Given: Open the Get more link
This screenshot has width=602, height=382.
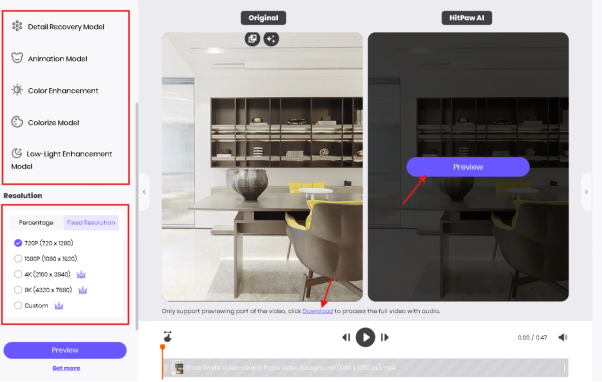Looking at the screenshot, I should pyautogui.click(x=66, y=368).
